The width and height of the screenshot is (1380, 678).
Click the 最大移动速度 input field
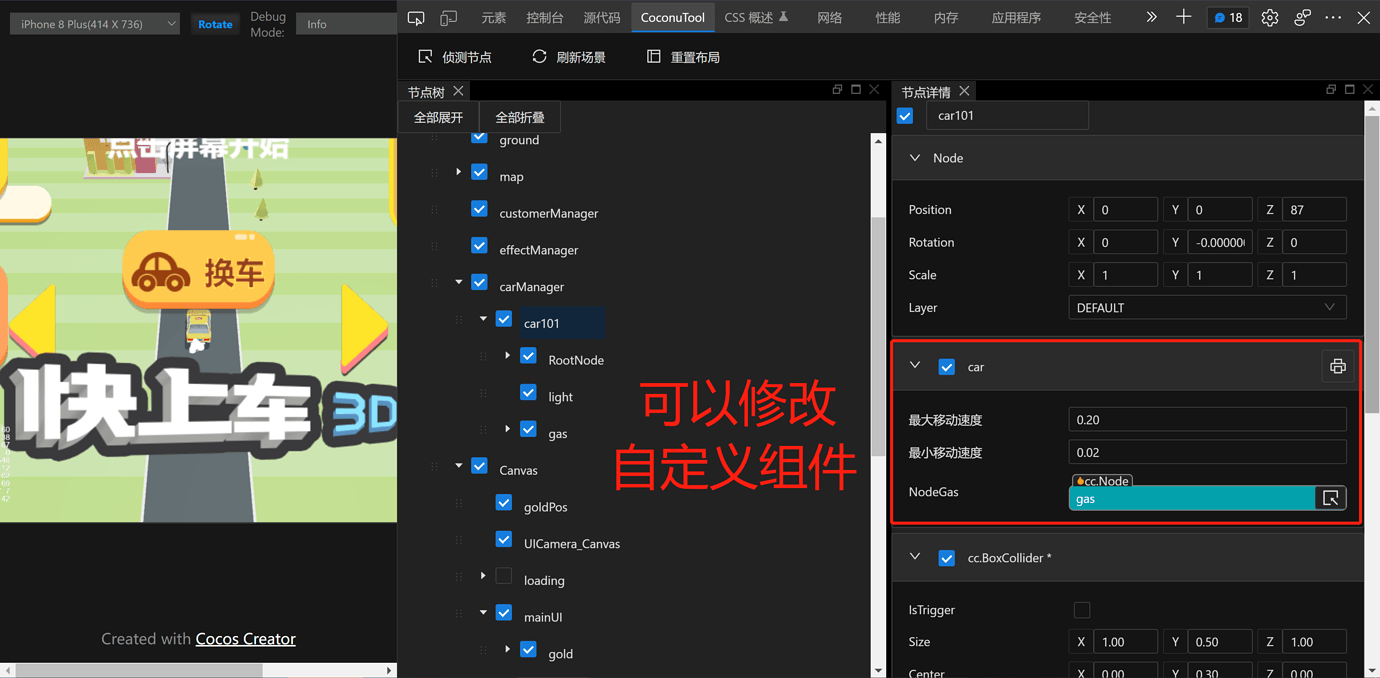tap(1206, 420)
